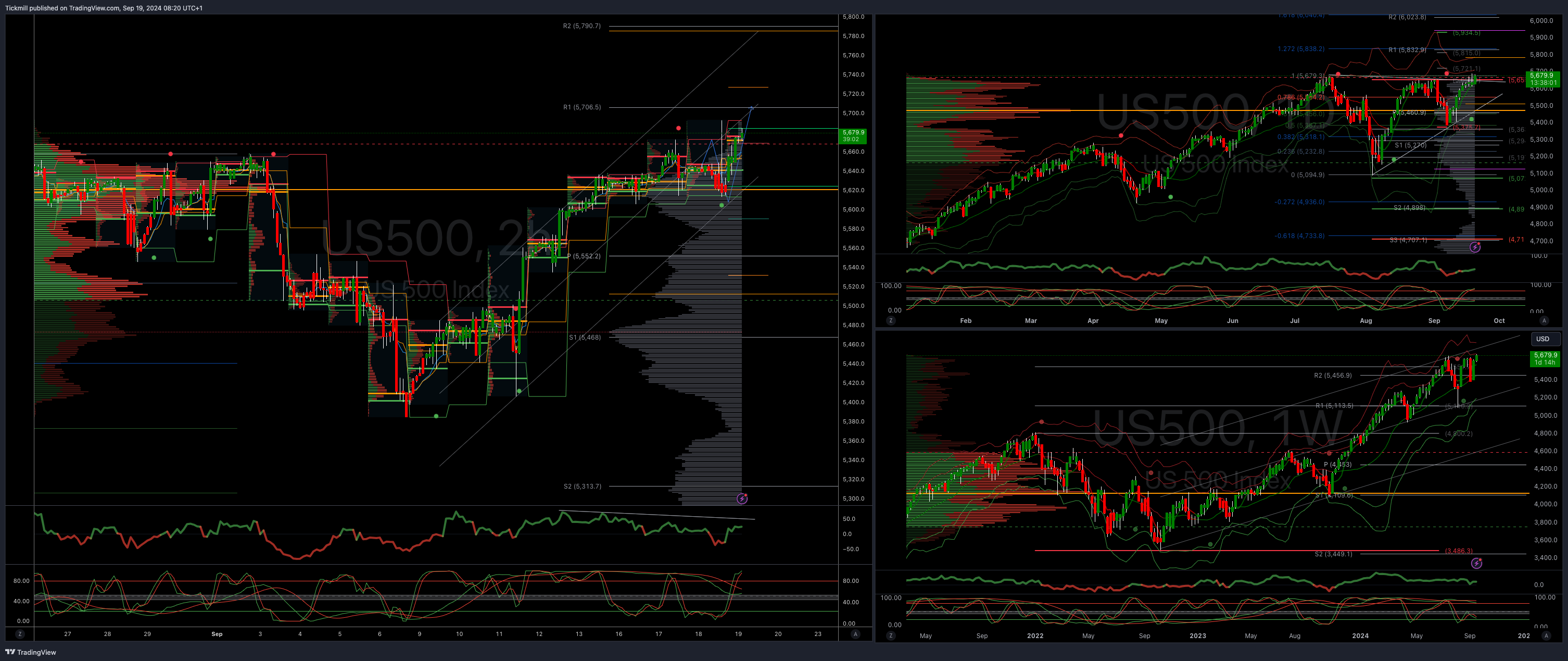Viewport: 1568px width, 661px height.
Task: Click the Z button below the daily chart
Action: 891,320
